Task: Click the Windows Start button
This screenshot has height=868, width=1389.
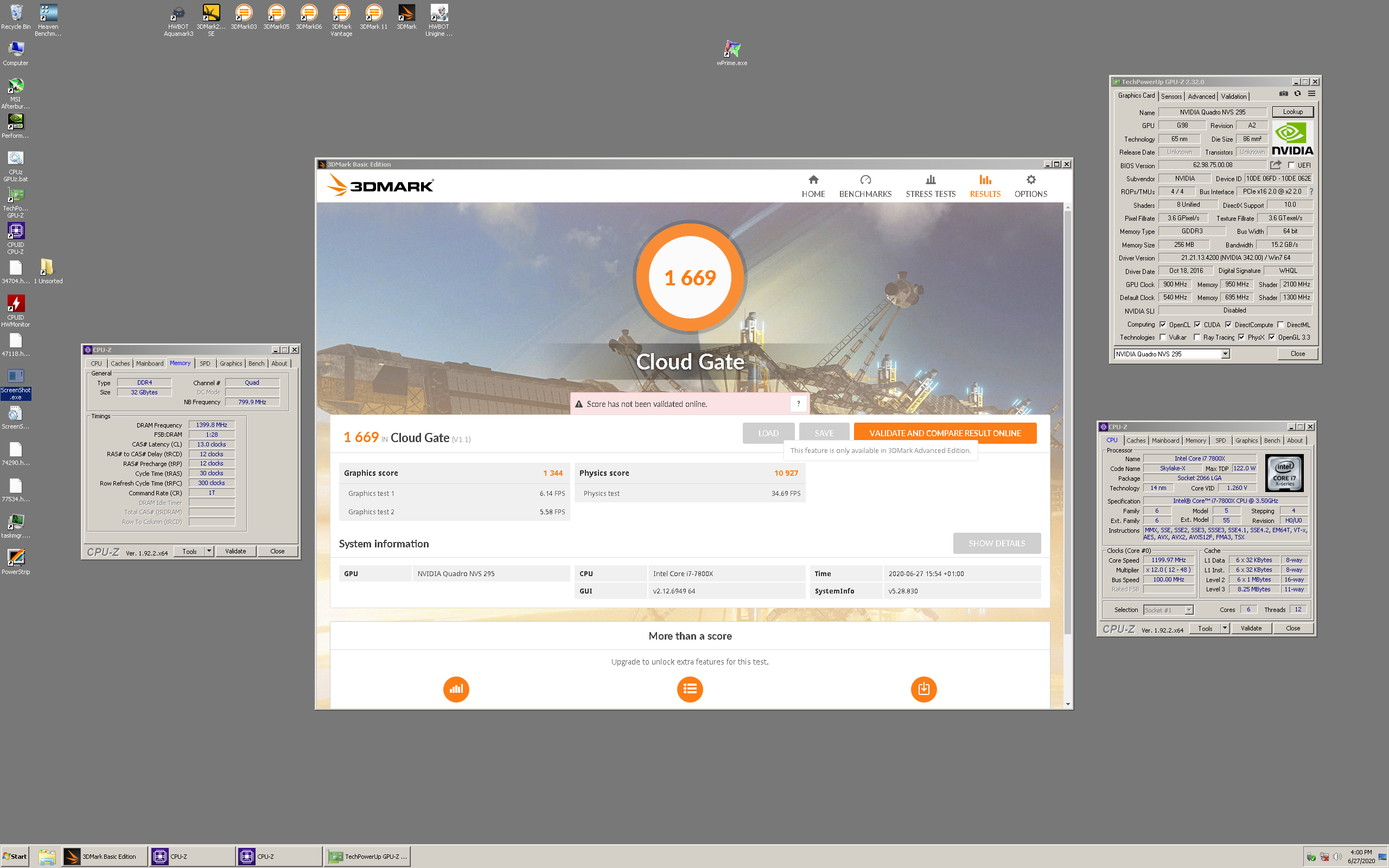Action: pyautogui.click(x=16, y=857)
